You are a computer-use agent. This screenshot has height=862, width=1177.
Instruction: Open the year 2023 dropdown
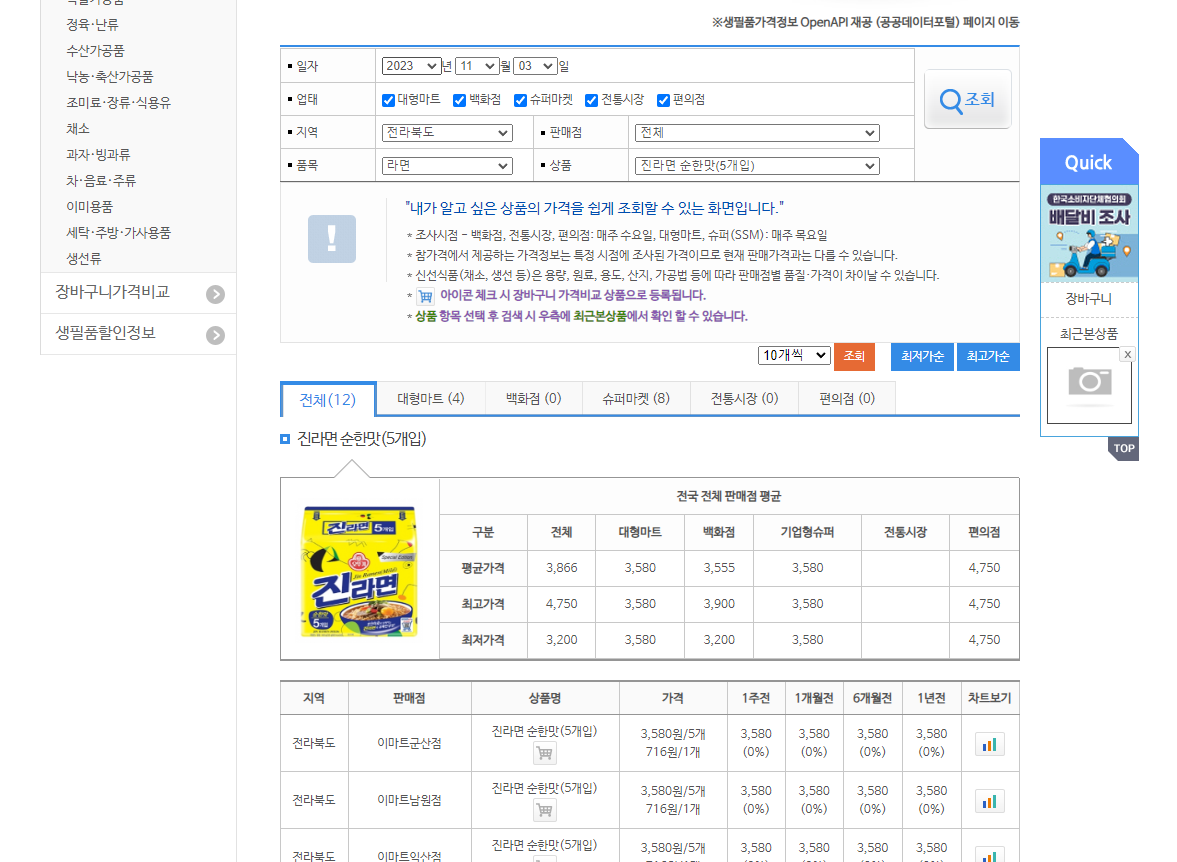point(411,66)
